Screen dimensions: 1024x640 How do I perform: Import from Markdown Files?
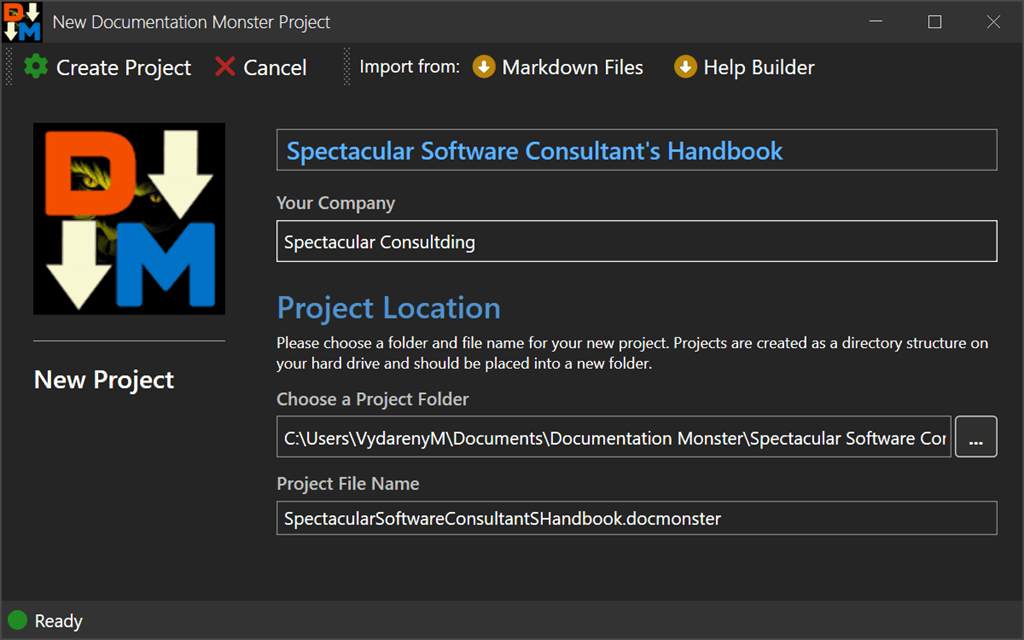(558, 67)
